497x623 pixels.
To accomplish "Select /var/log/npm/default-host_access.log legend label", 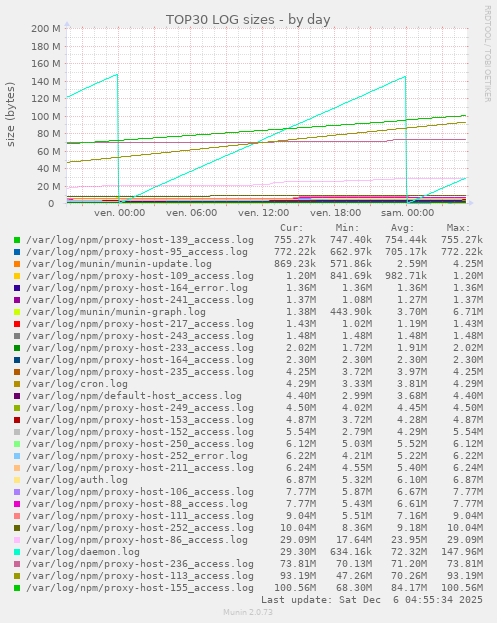I will (134, 396).
